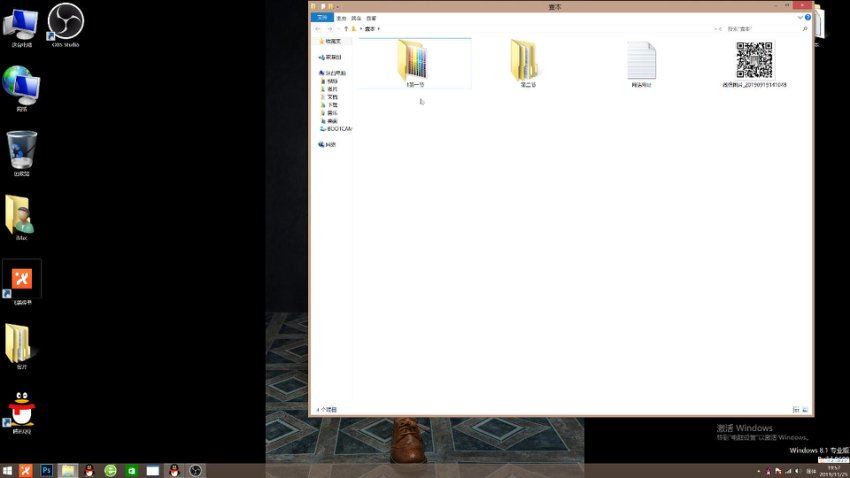850x478 pixels.
Task: Open Videos (视频) in the sidebar
Action: click(x=330, y=81)
